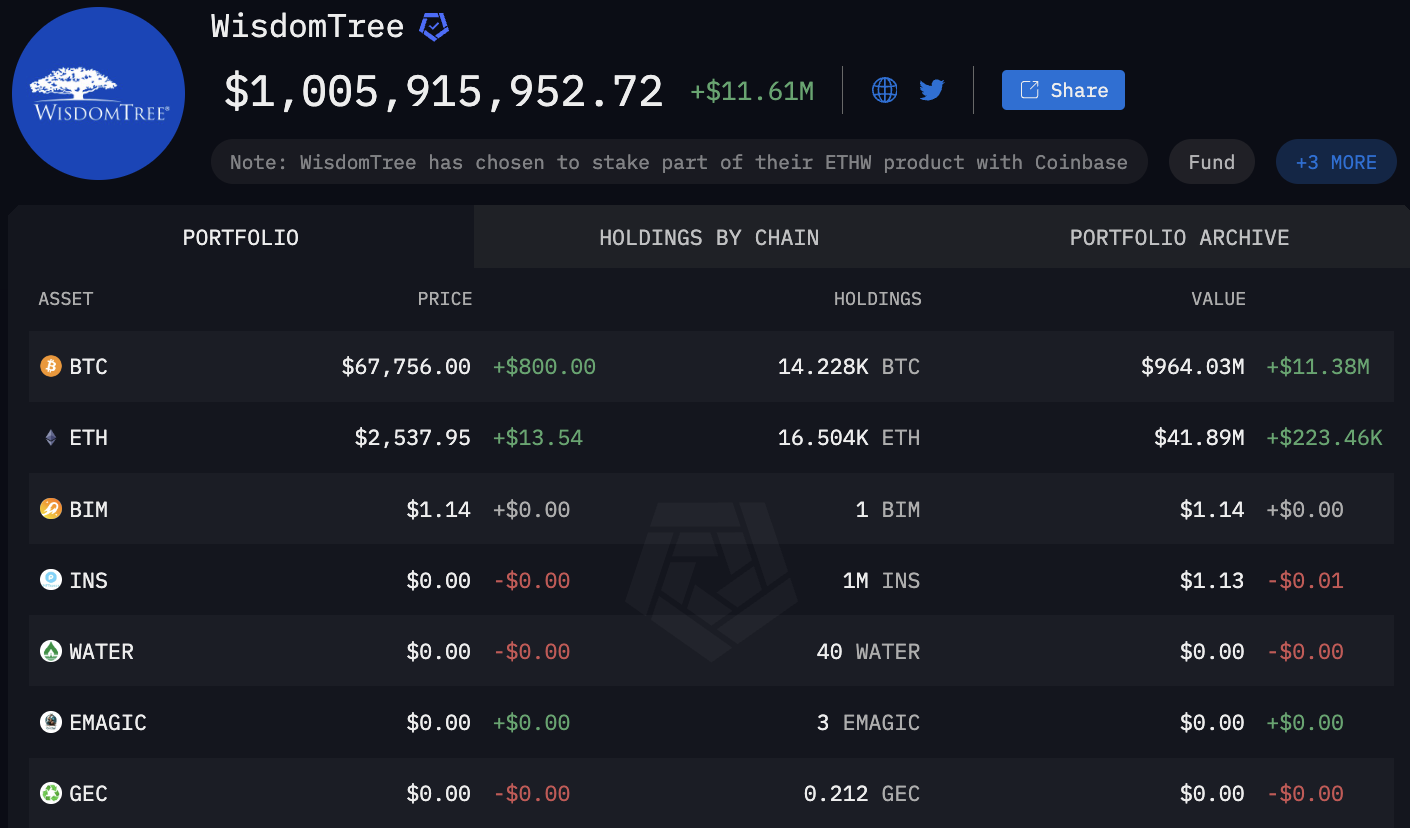
Task: Switch to the HOLDINGS BY CHAIN tab
Action: [x=709, y=237]
